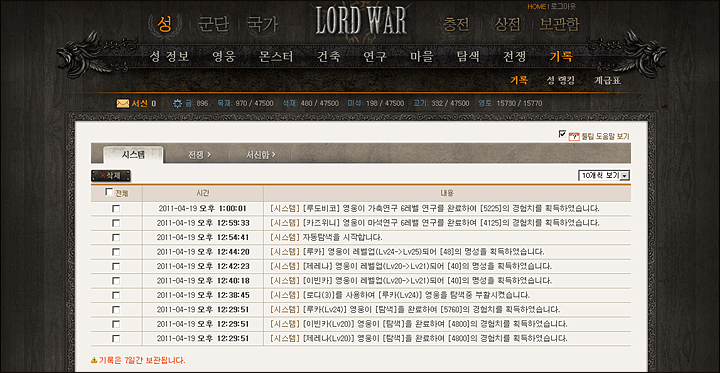
Task: Check the 12:59:33 카즈위니 log row box
Action: coord(116,223)
